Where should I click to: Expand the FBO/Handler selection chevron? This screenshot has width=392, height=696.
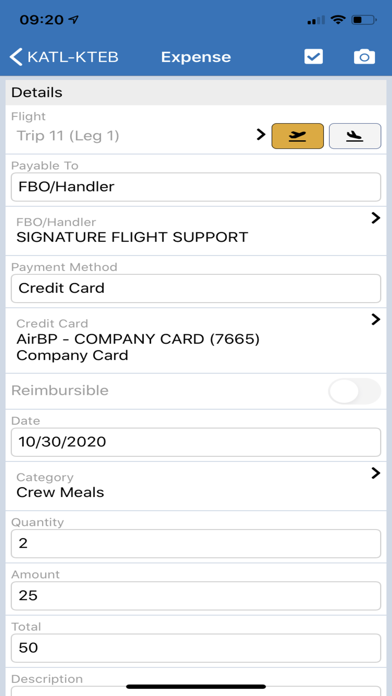pyautogui.click(x=376, y=218)
